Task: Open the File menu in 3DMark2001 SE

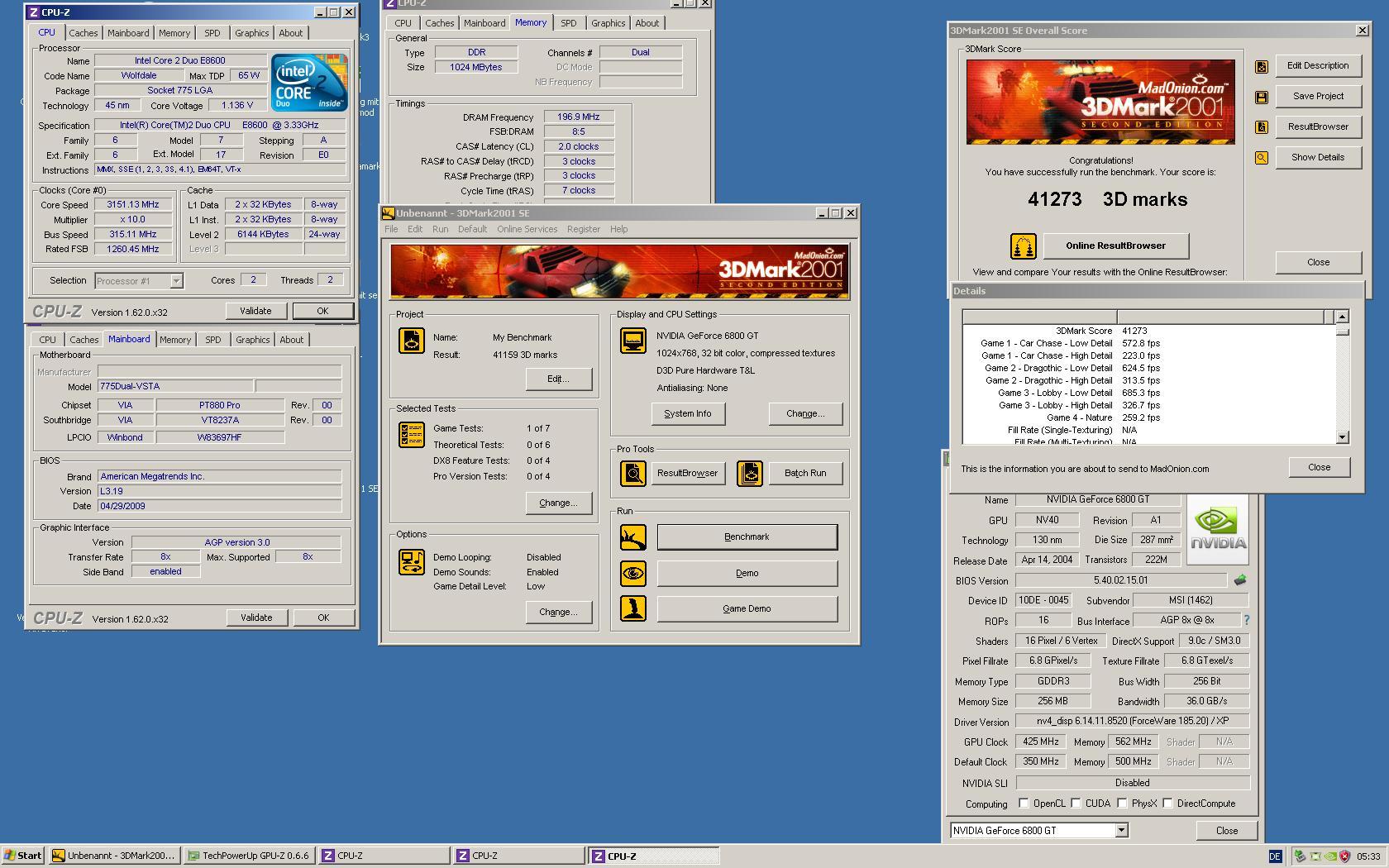Action: point(391,229)
